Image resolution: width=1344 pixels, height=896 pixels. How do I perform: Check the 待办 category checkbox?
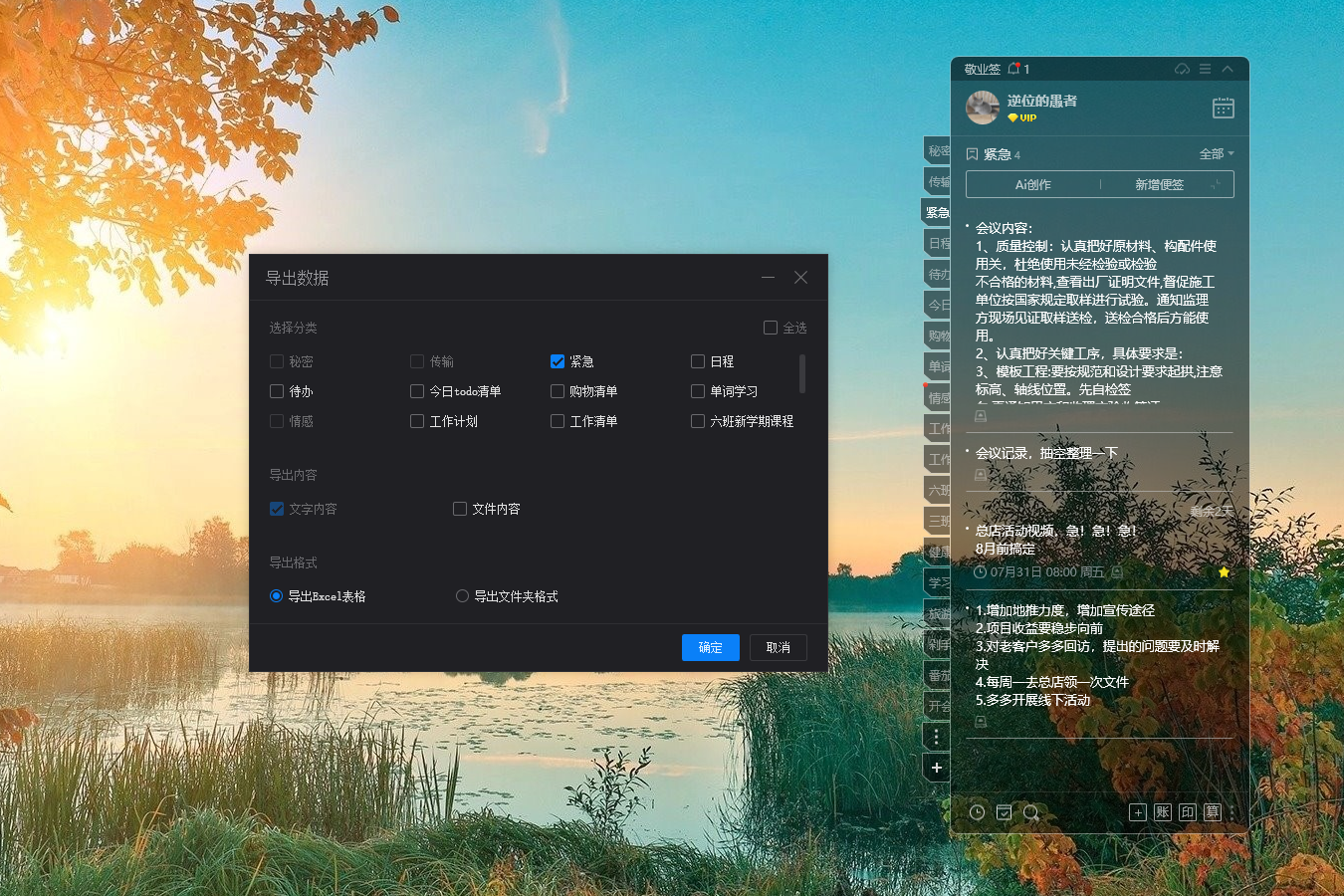[x=277, y=391]
